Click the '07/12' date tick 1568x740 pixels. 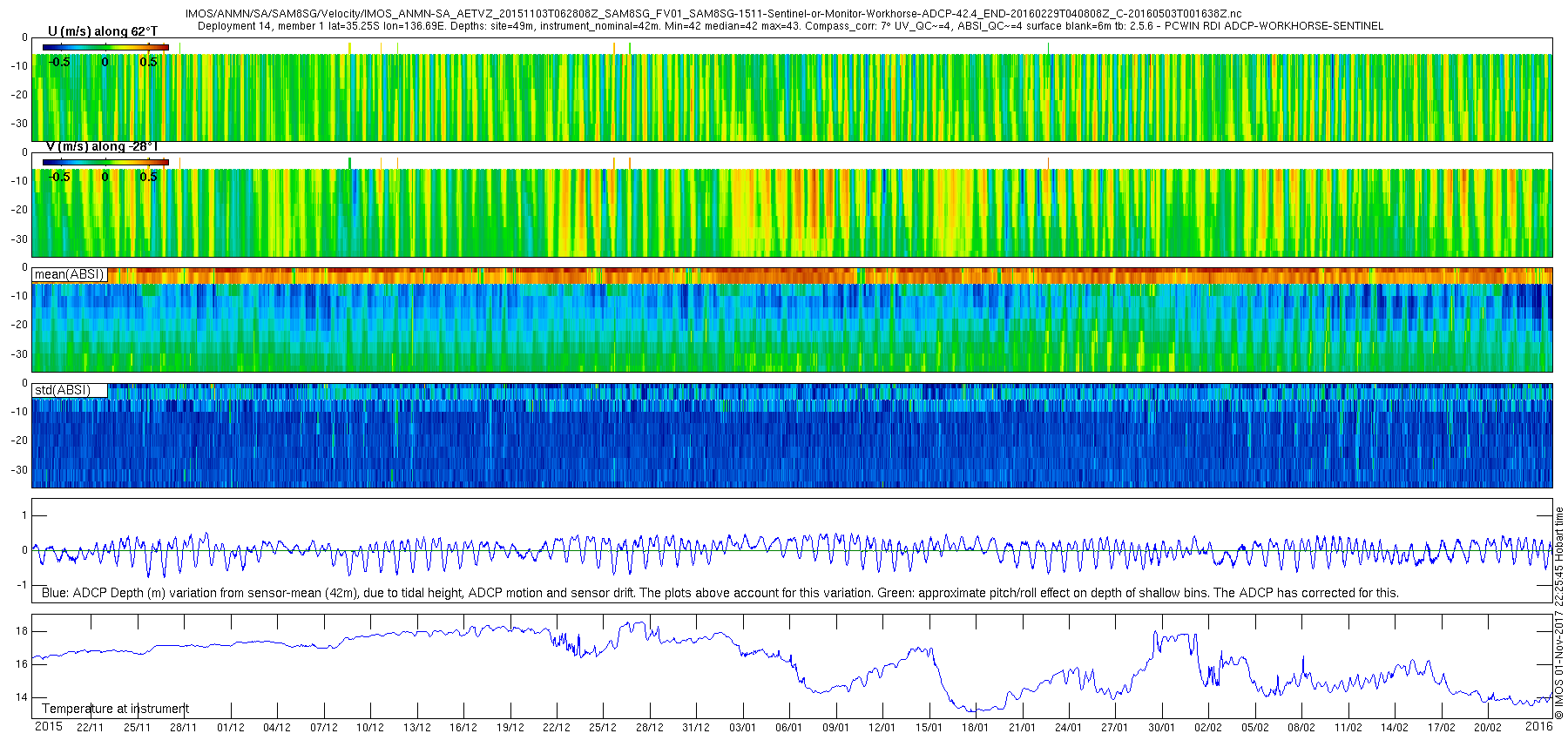(x=323, y=728)
